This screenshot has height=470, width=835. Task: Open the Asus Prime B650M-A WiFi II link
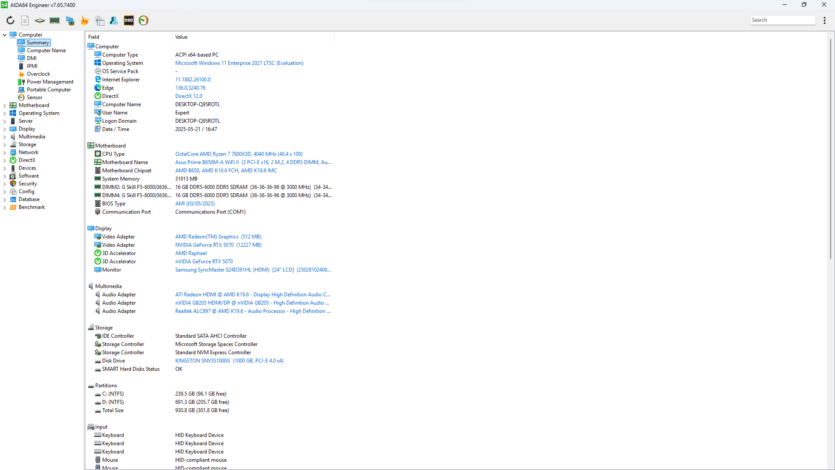253,162
